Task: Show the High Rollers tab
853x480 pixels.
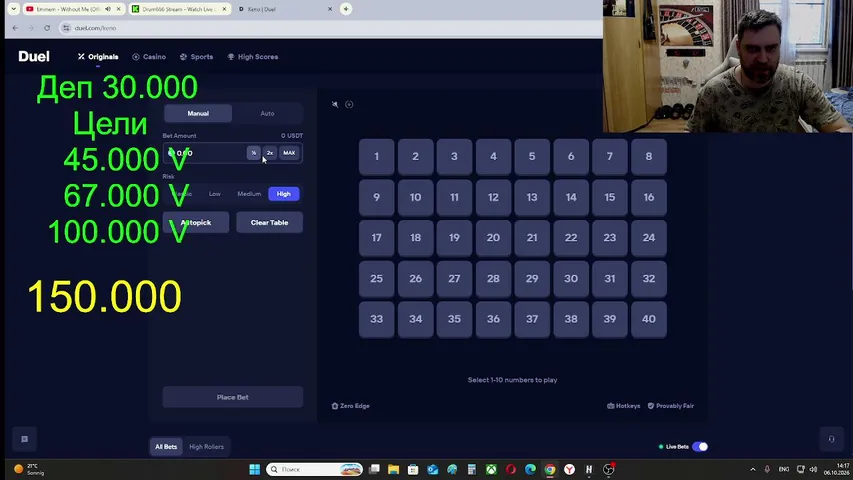Action: [206, 447]
